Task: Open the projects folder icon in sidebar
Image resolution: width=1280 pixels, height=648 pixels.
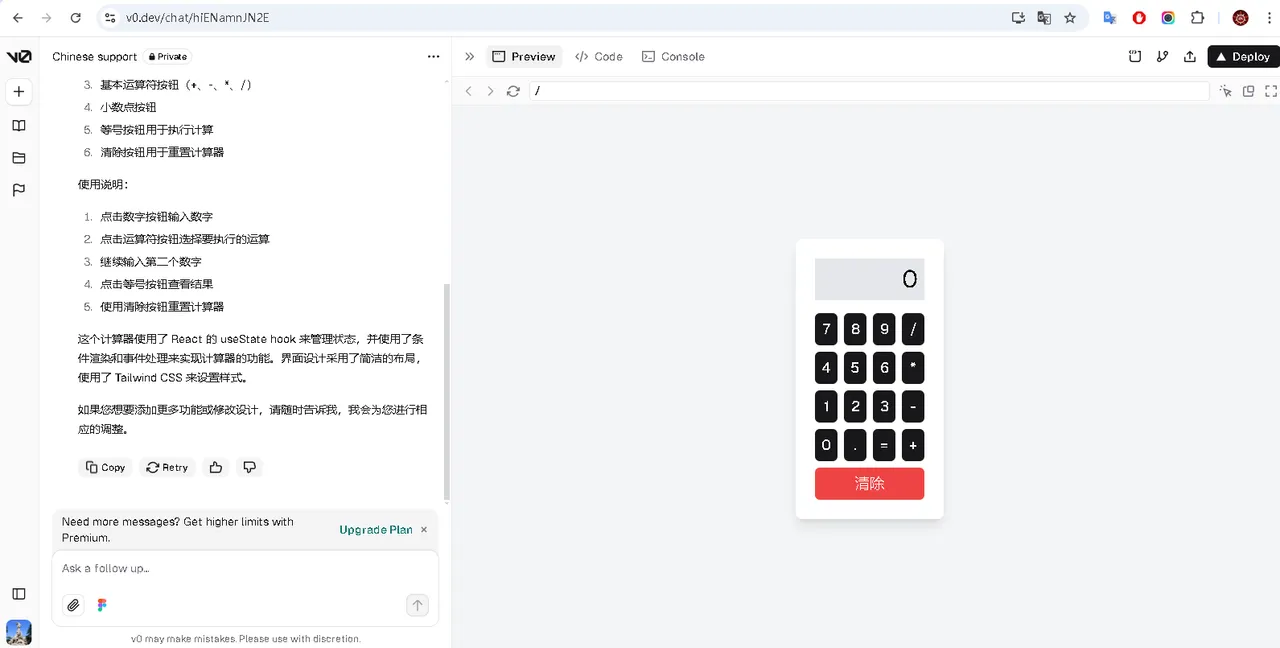Action: [19, 158]
